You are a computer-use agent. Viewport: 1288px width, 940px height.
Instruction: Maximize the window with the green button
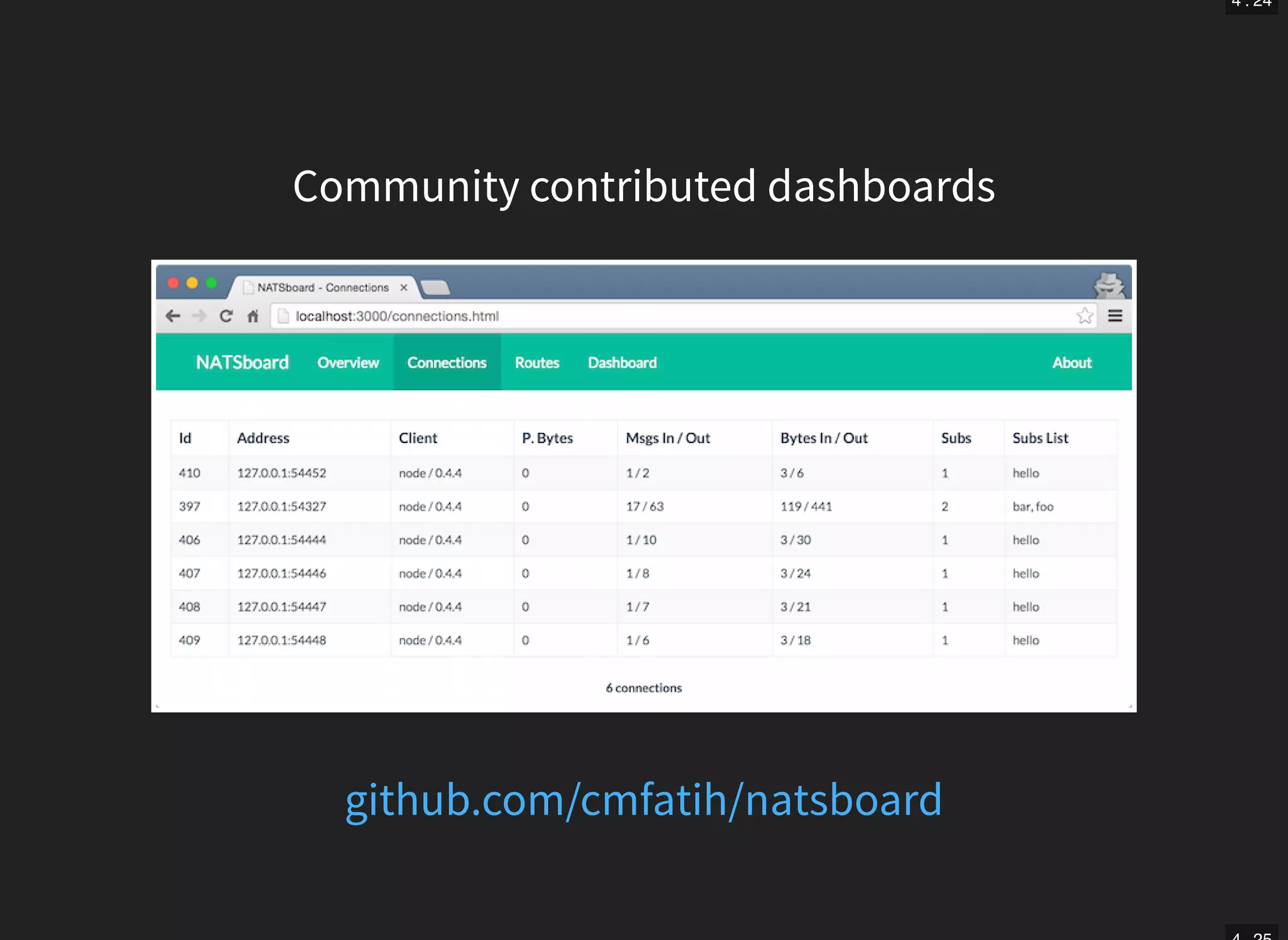point(211,283)
